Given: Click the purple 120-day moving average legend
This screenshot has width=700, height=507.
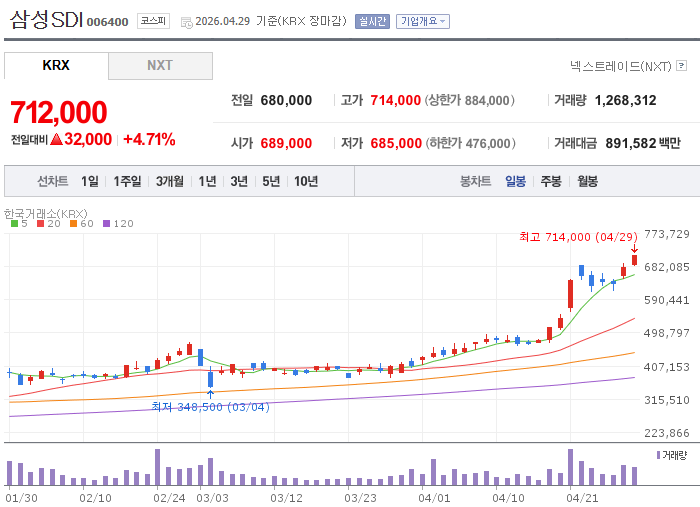Looking at the screenshot, I should [118, 224].
